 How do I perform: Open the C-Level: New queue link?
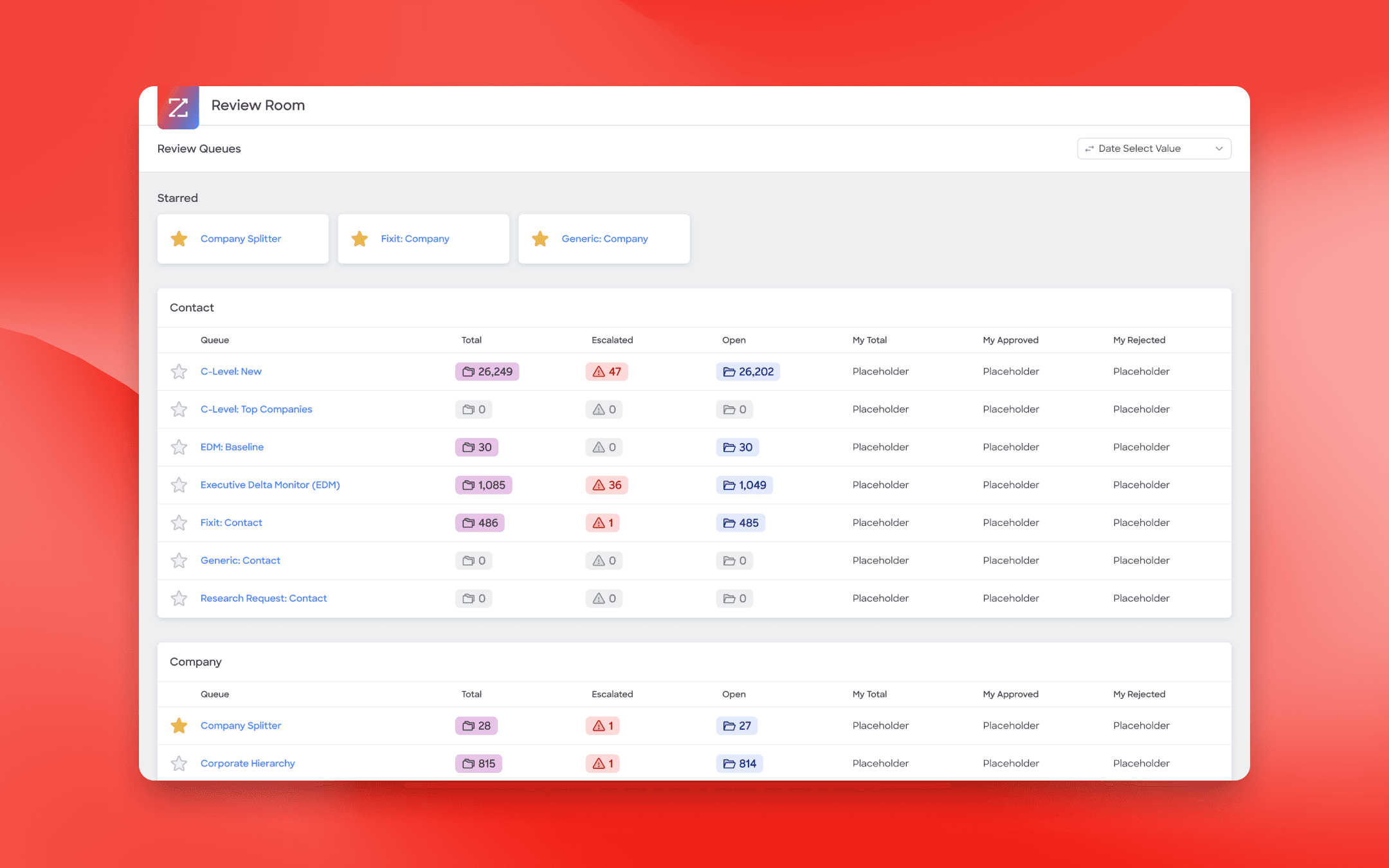coord(231,372)
